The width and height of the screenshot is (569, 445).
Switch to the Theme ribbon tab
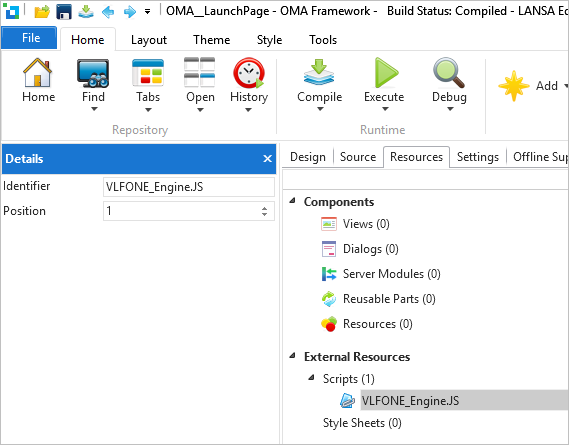(212, 40)
